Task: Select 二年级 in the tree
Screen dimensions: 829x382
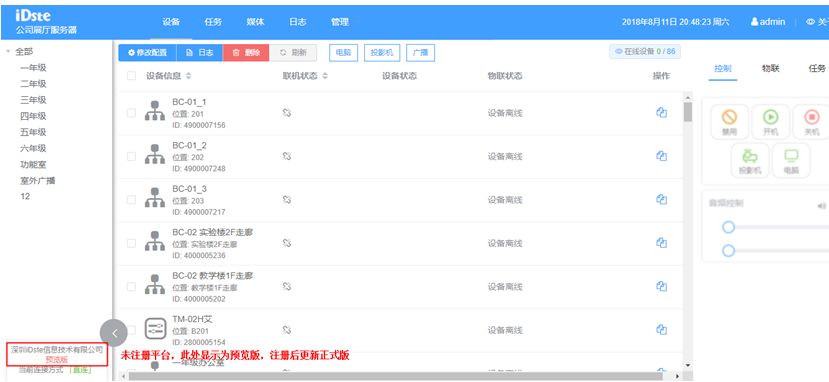Action: [x=33, y=83]
